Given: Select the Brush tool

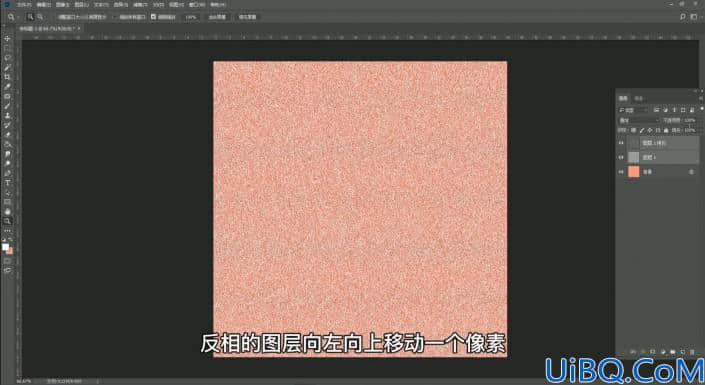Looking at the screenshot, I should coord(7,106).
